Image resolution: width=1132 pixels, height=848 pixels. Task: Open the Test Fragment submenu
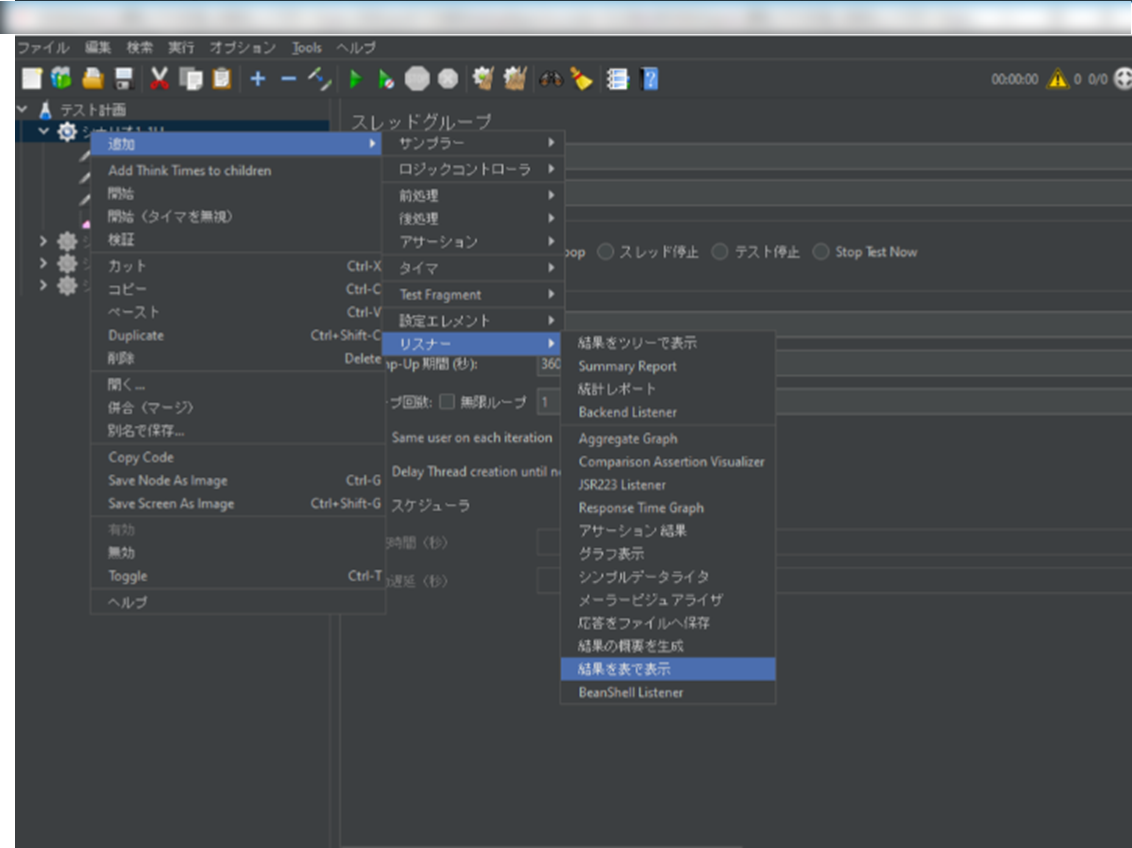[473, 294]
